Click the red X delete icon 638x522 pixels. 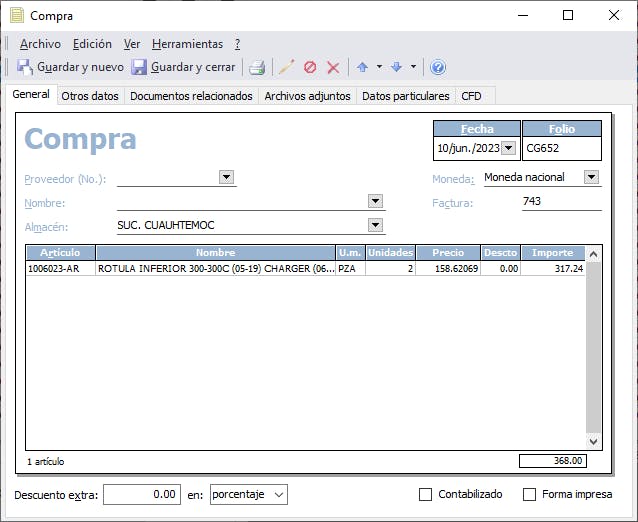[333, 67]
